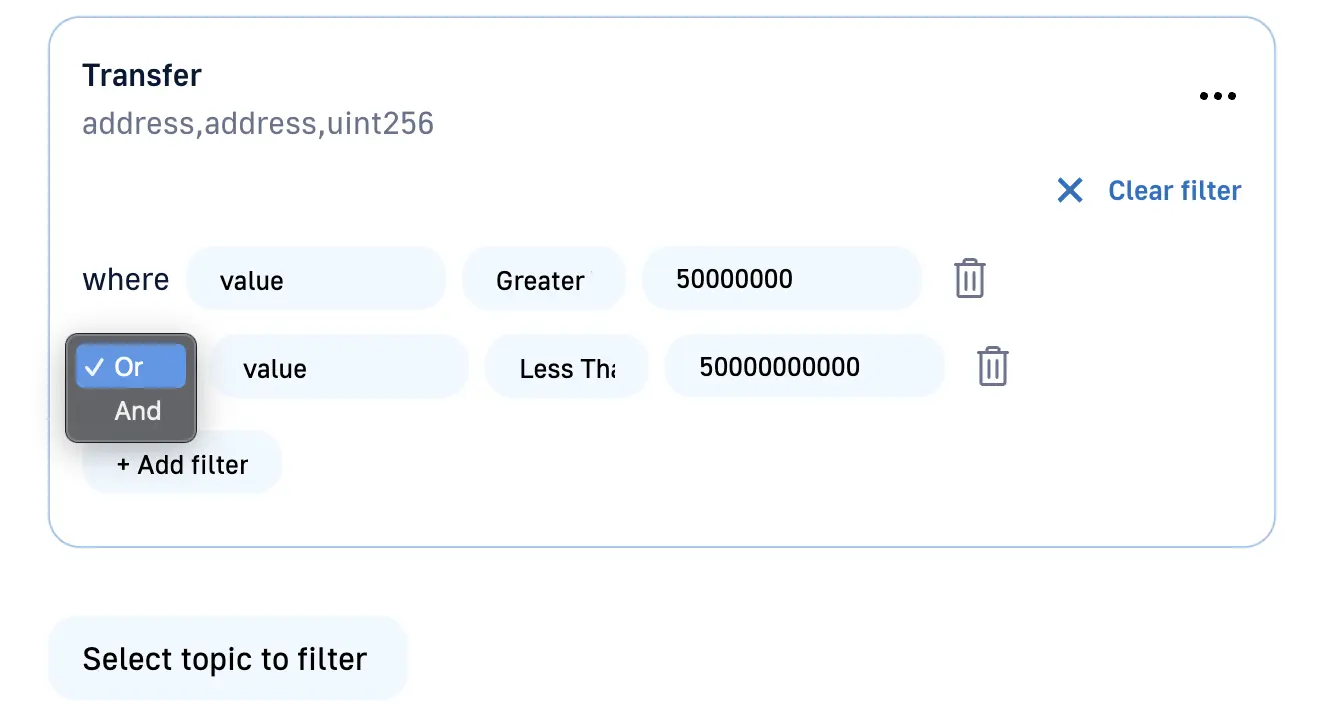The height and width of the screenshot is (720, 1326).
Task: Choose the checked Or option in popup
Action: point(130,367)
